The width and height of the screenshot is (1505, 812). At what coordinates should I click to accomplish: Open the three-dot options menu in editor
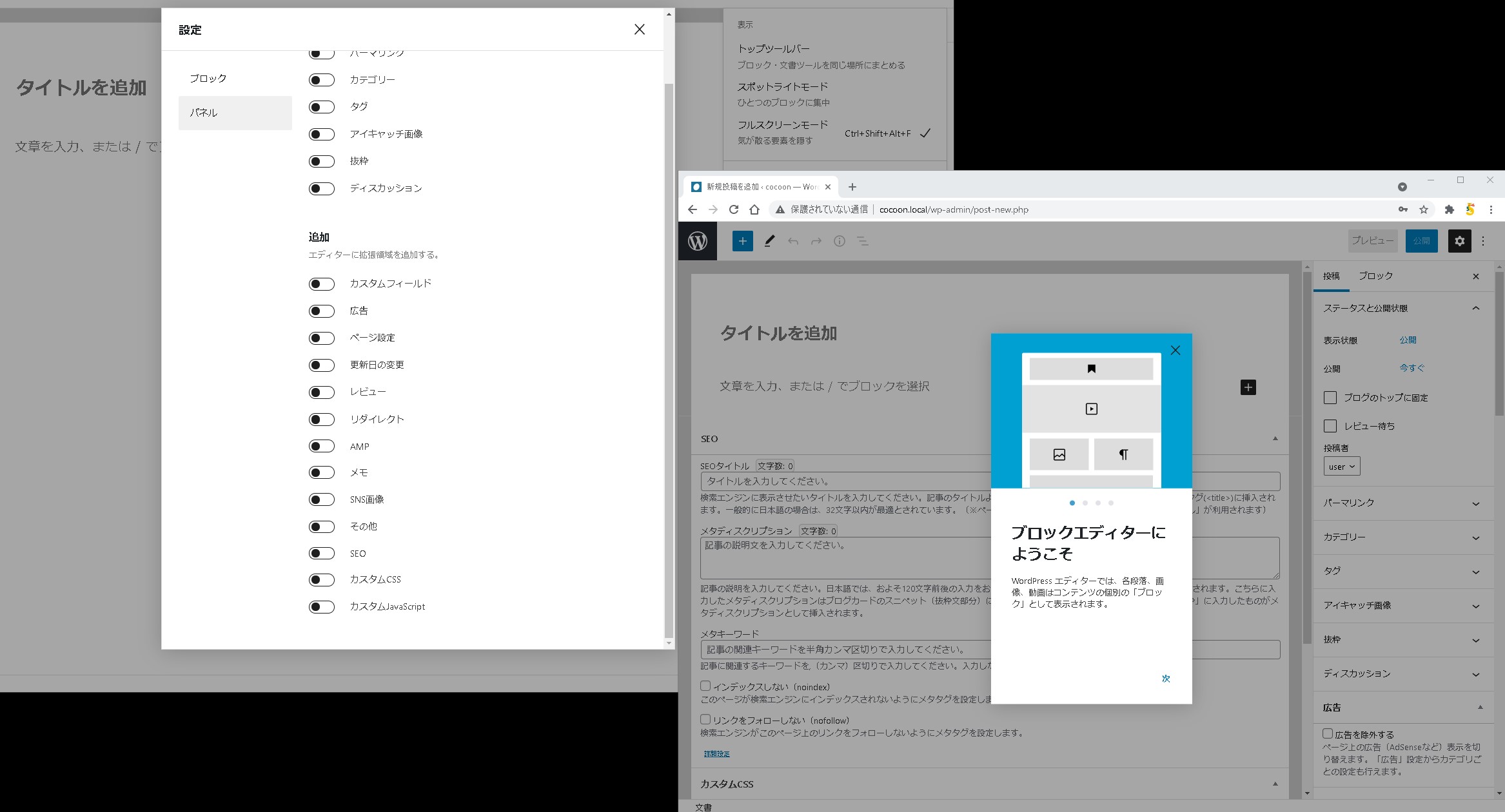1483,241
